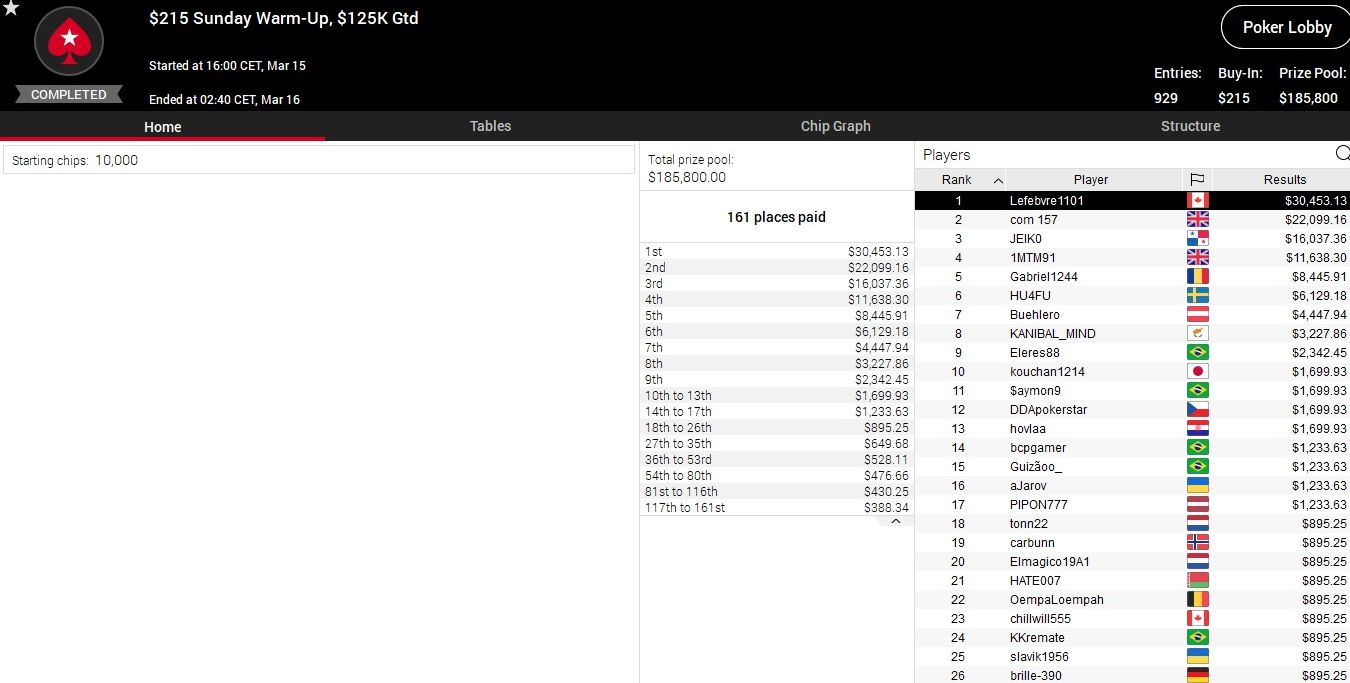Click the star favorite icon

[x=11, y=9]
